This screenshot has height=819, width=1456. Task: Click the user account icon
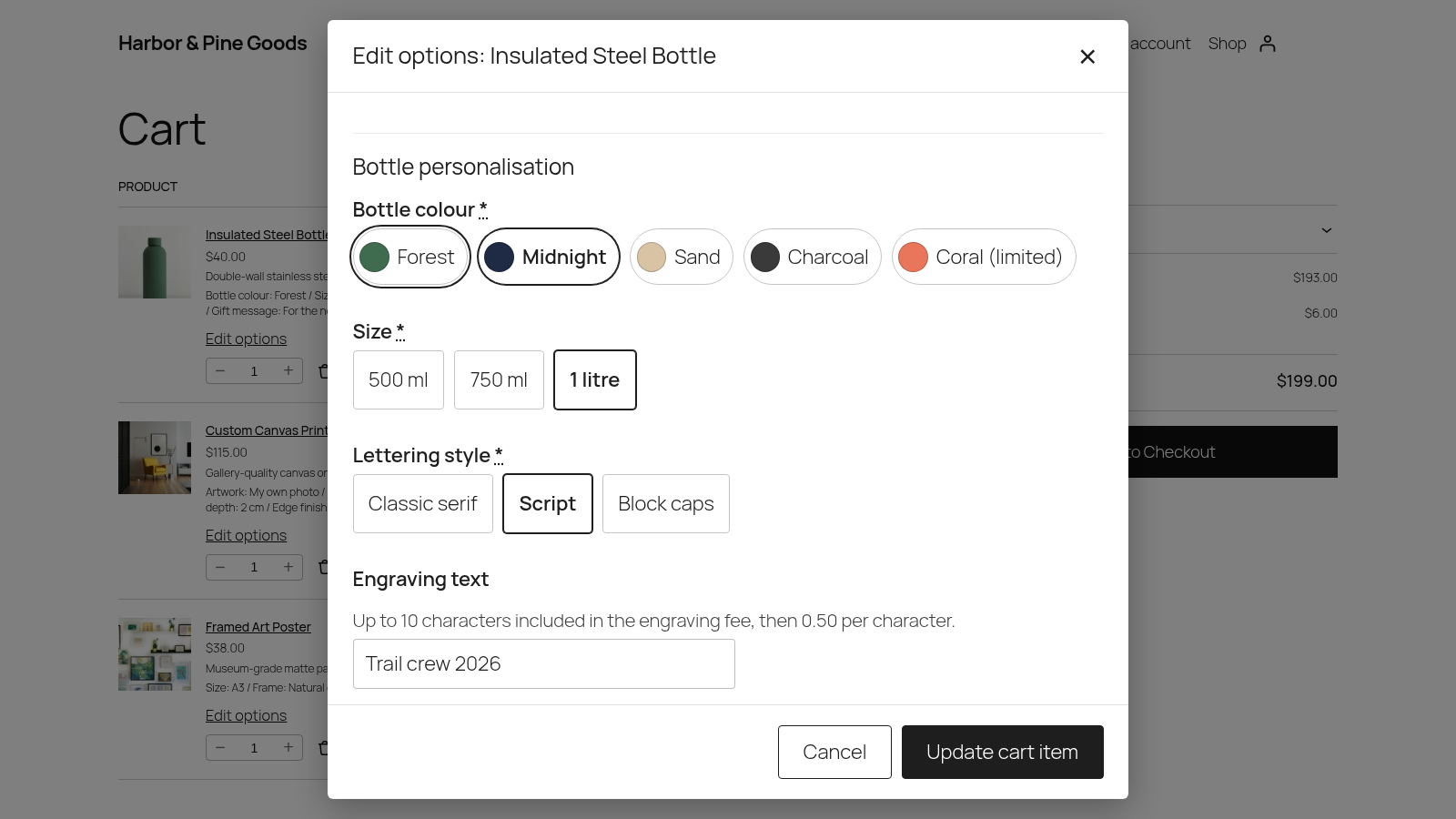(1268, 43)
